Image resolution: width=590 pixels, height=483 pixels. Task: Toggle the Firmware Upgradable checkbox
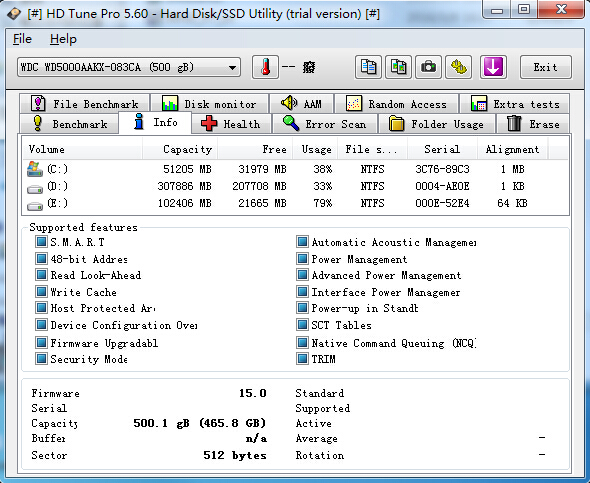[x=41, y=342]
